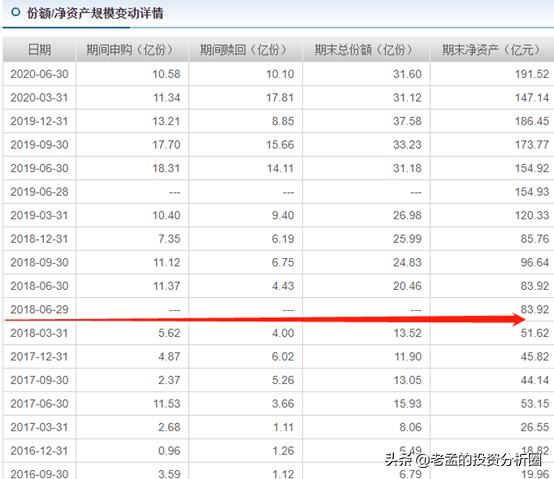554x479 pixels.
Task: Click the 日期 column header
Action: (39, 49)
